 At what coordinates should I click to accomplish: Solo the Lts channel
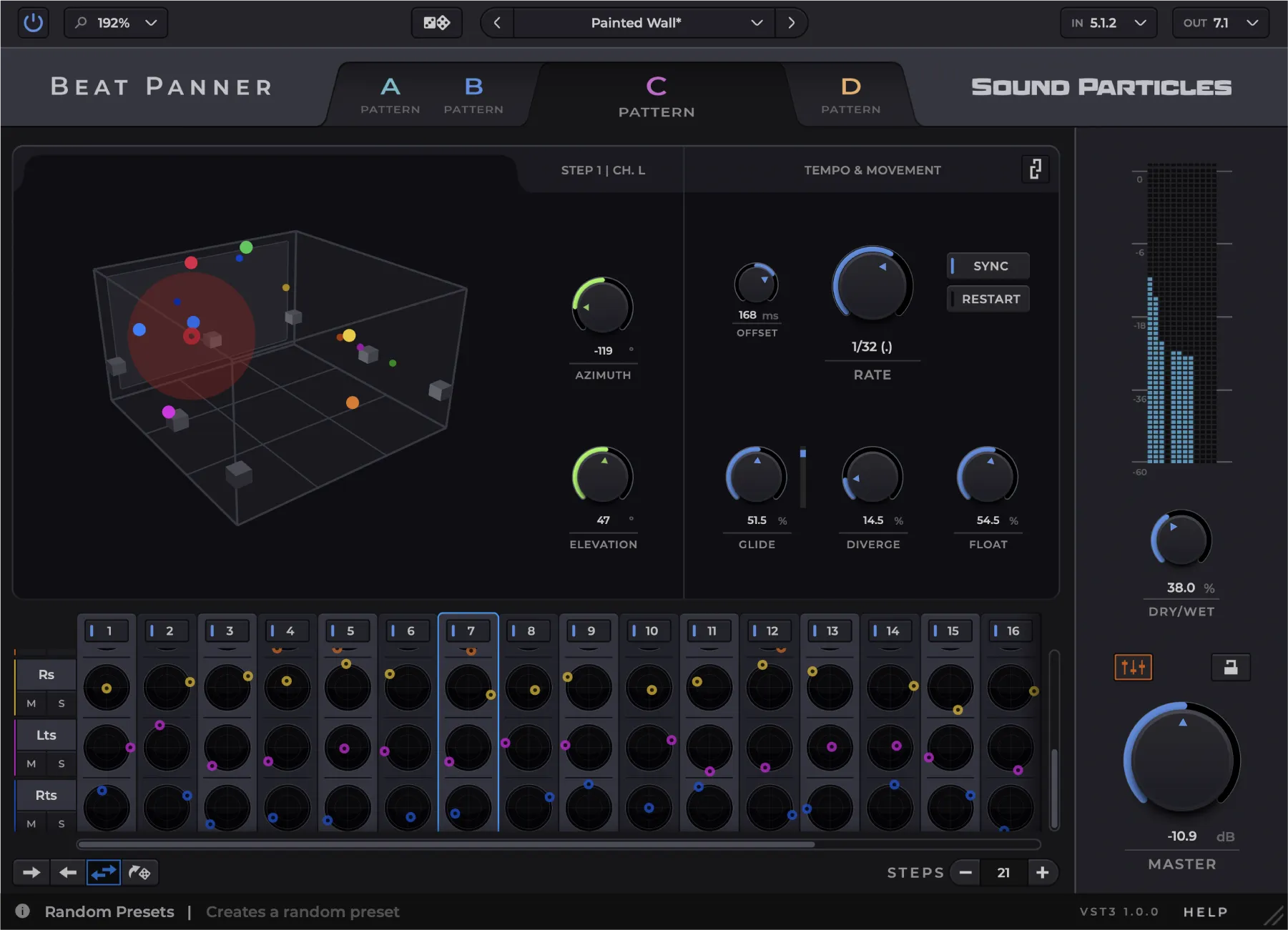pos(62,763)
